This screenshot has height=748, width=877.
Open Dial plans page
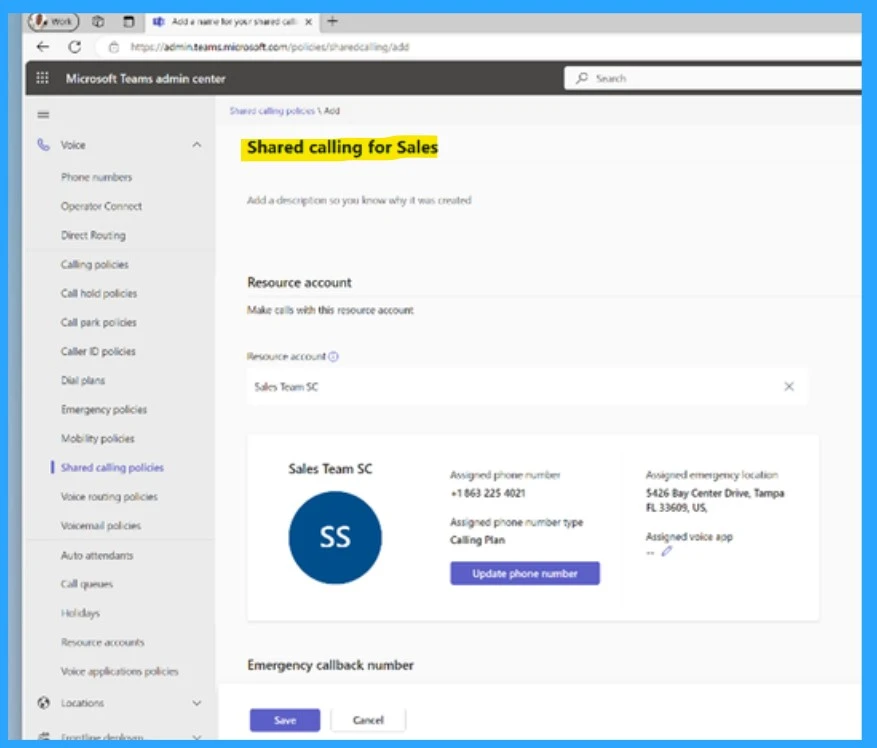click(x=83, y=380)
